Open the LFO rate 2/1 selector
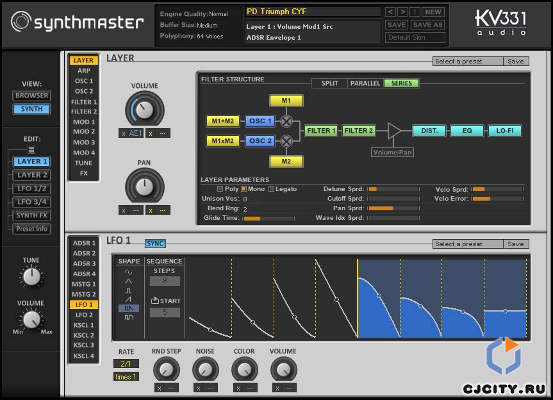Viewport: 553px width, 400px height. pyautogui.click(x=126, y=364)
